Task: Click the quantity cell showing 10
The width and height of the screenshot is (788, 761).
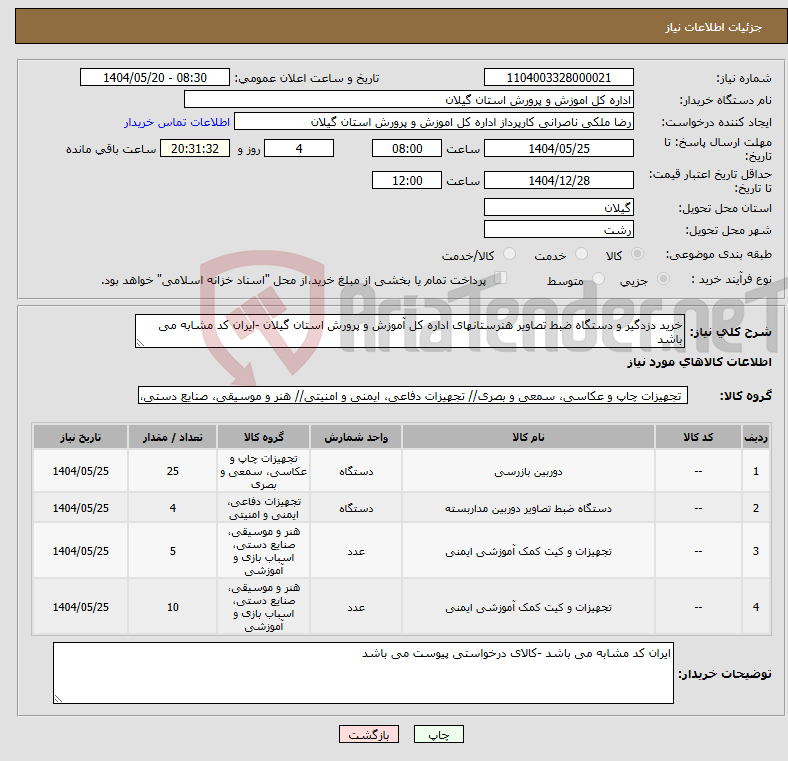Action: [x=172, y=607]
